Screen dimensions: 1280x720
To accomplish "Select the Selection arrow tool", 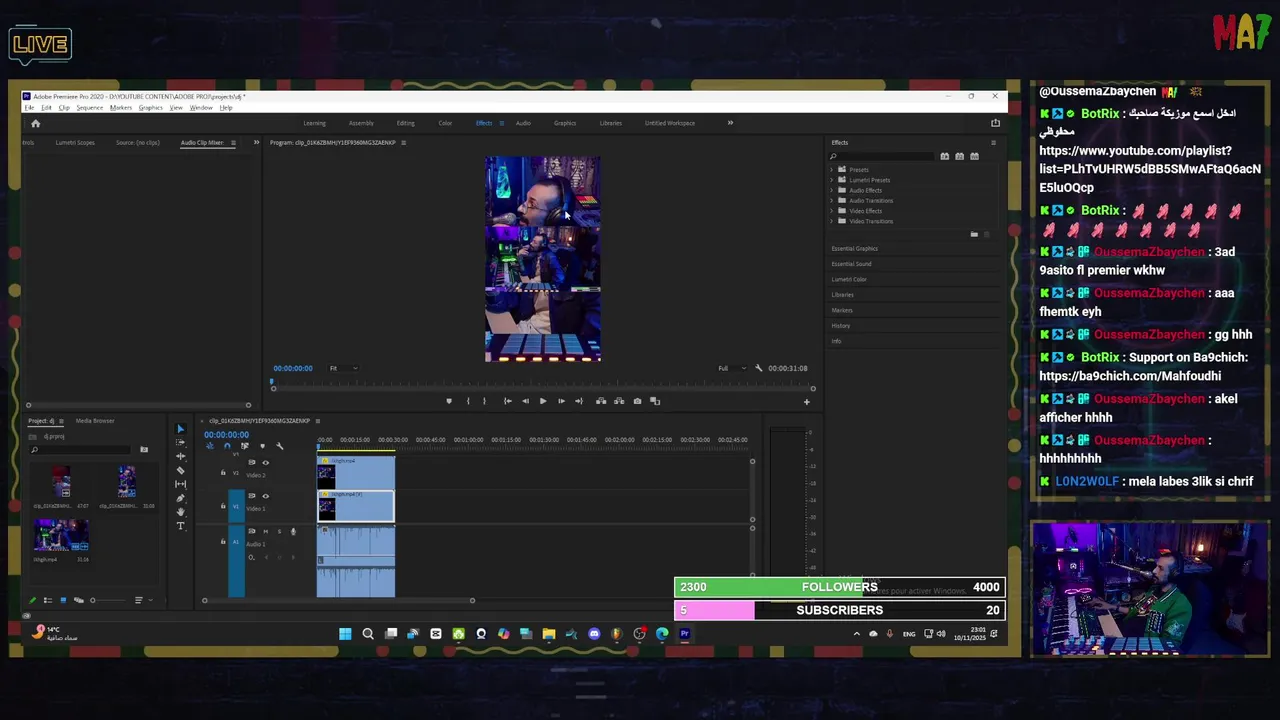I will click(x=180, y=428).
